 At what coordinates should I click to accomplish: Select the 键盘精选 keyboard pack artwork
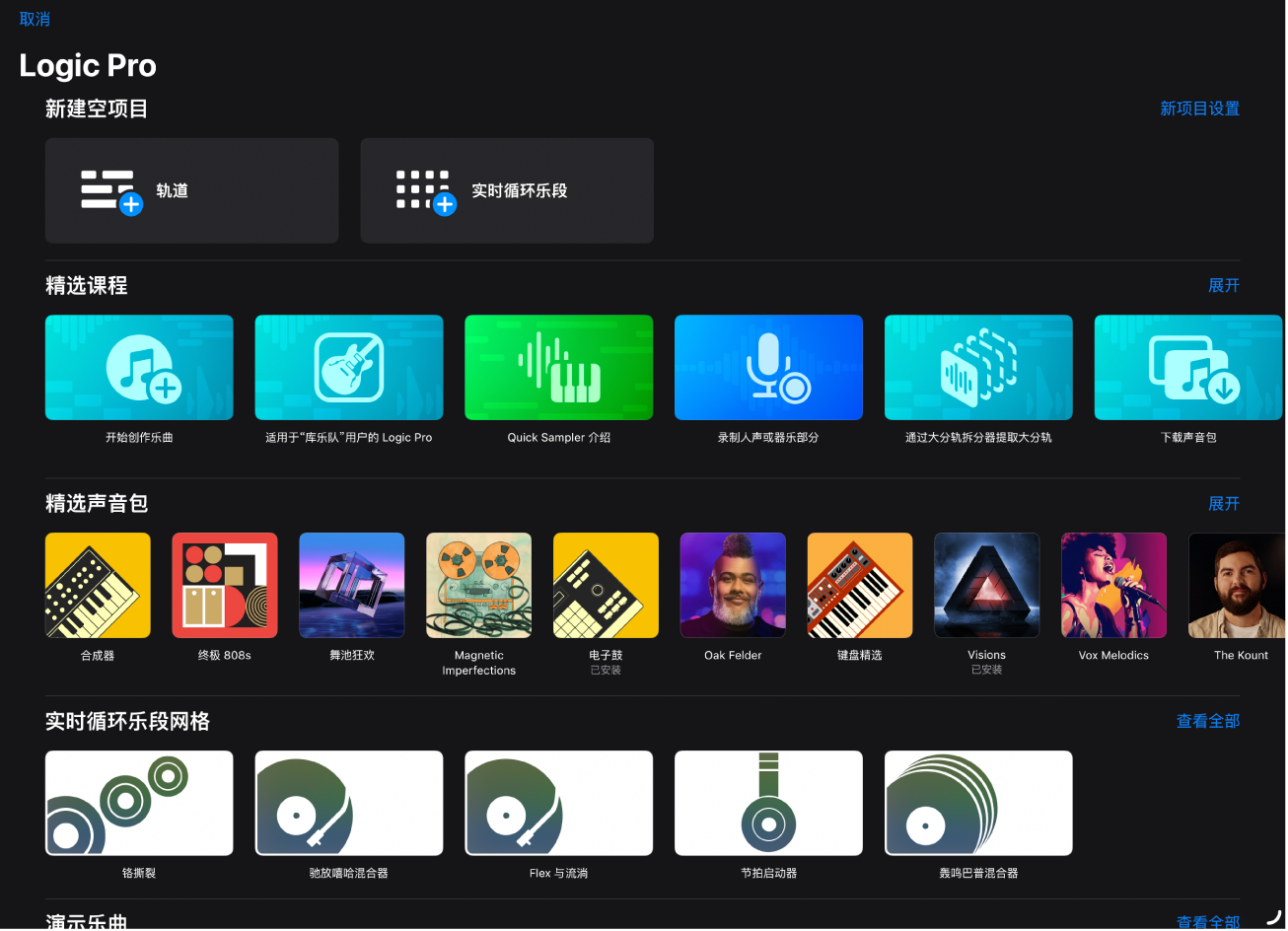coord(860,586)
